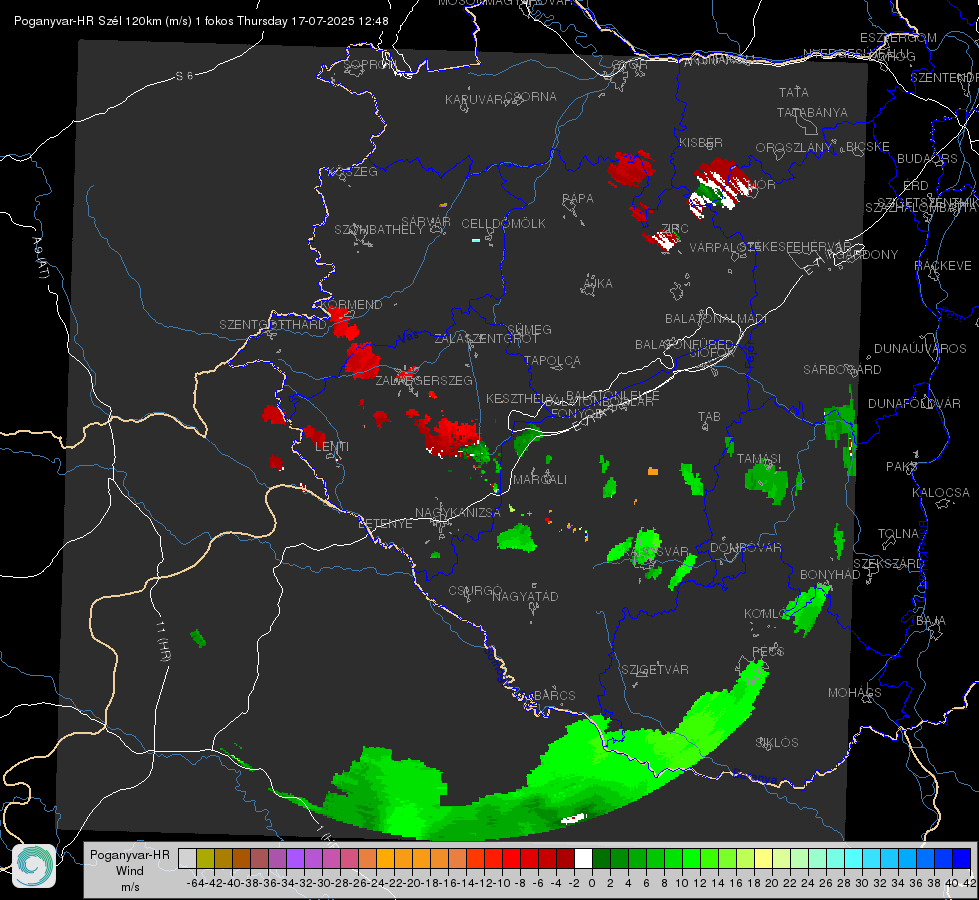The height and width of the screenshot is (900, 979).
Task: Click the TAPOLCA city label
Action: click(x=552, y=360)
